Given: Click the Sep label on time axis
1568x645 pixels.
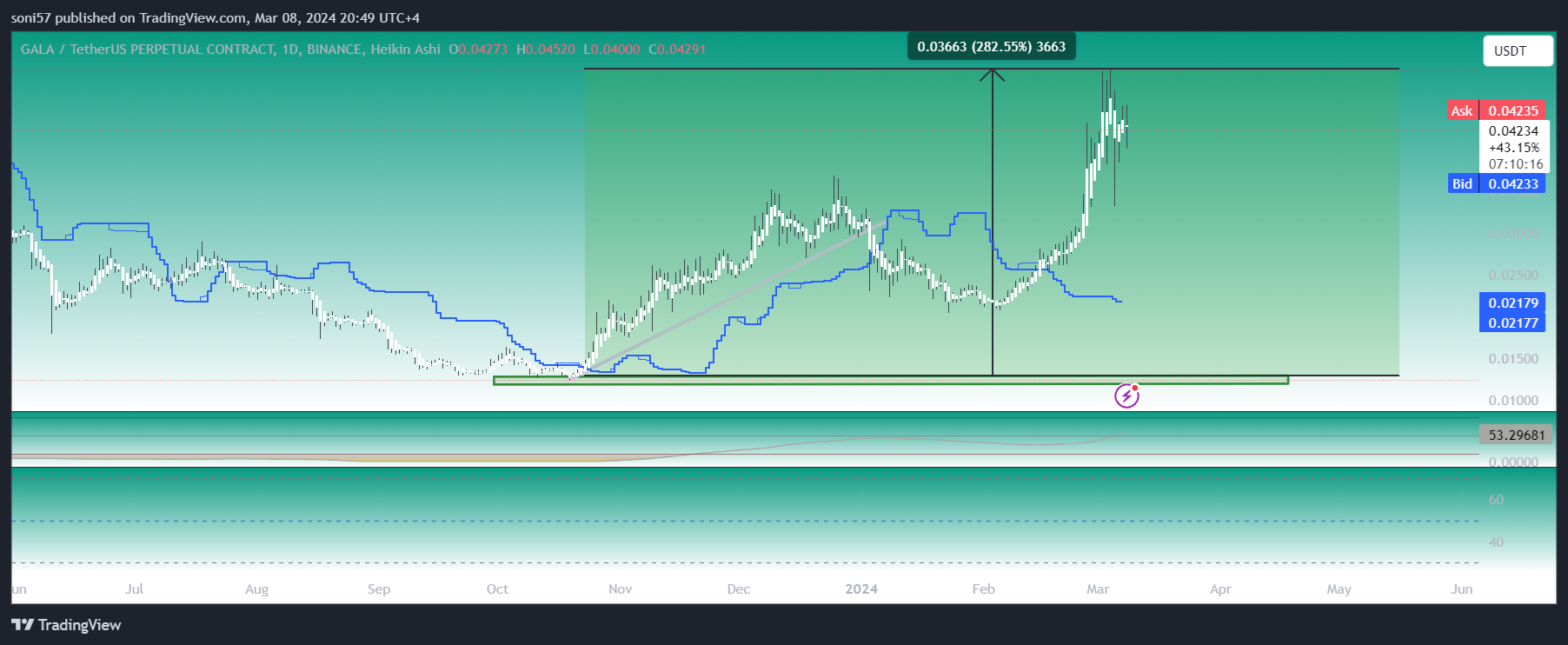Looking at the screenshot, I should pos(379,589).
